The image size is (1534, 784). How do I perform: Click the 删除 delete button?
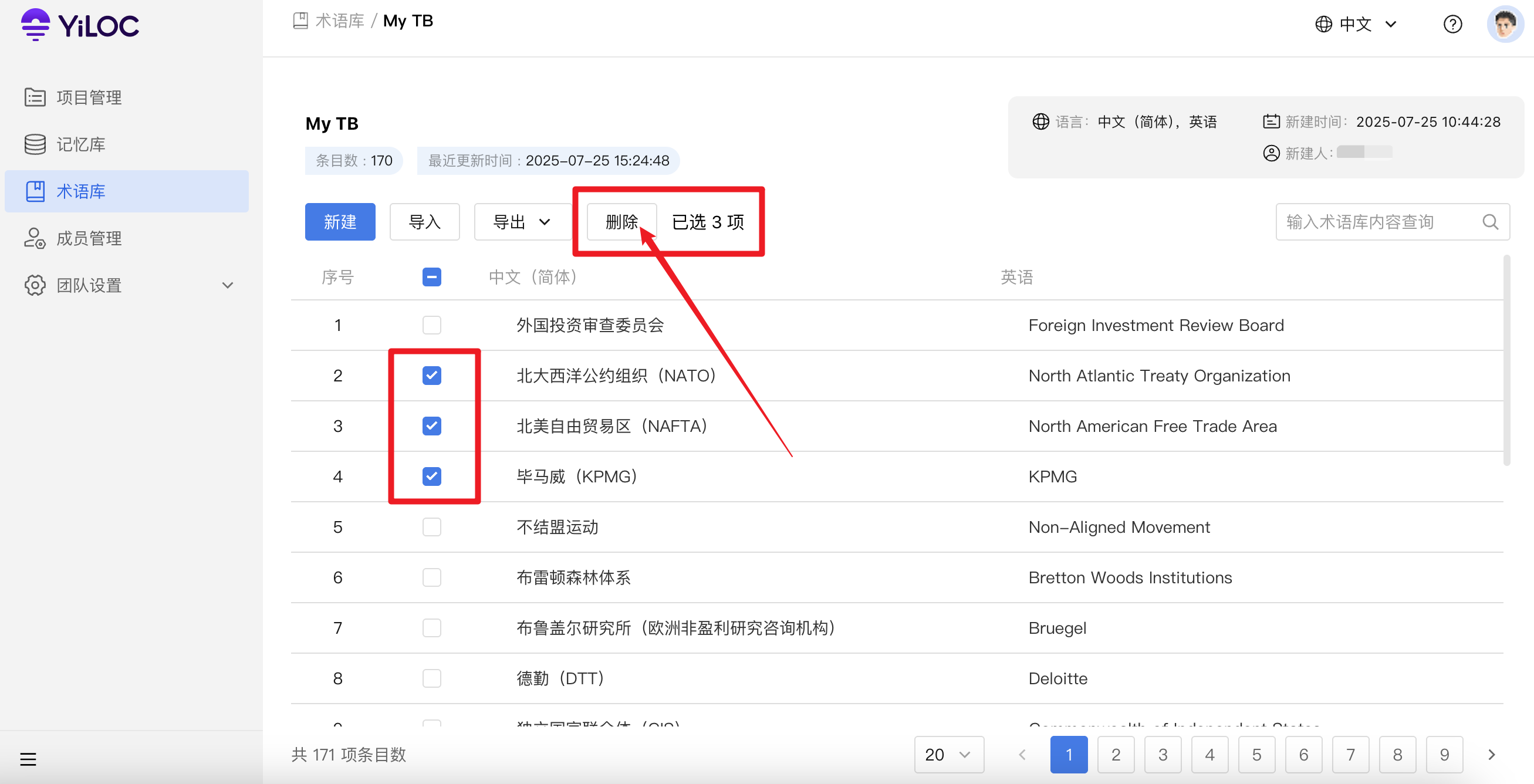tap(621, 222)
